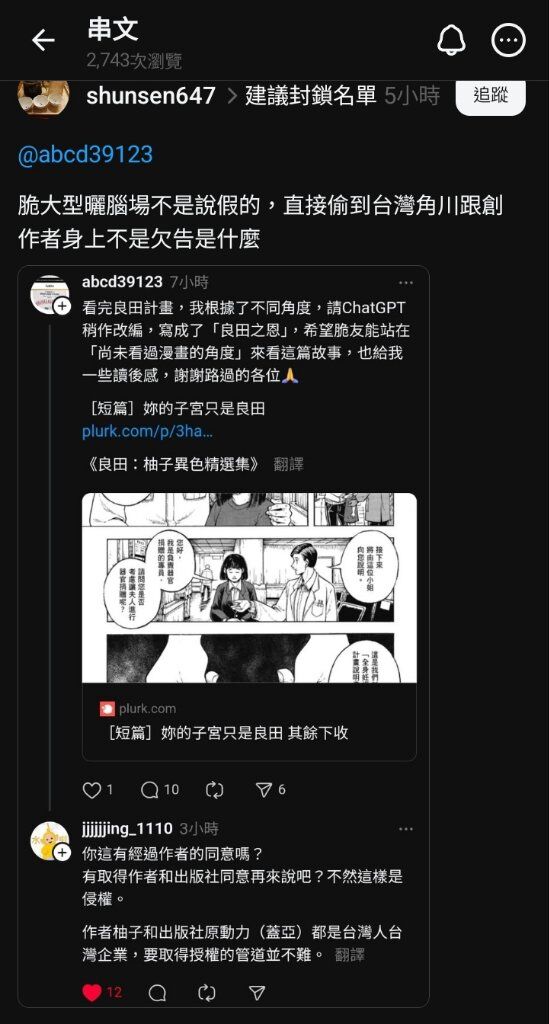Follow abcd39123 via avatar plus badge
This screenshot has width=549, height=1024.
click(x=62, y=306)
